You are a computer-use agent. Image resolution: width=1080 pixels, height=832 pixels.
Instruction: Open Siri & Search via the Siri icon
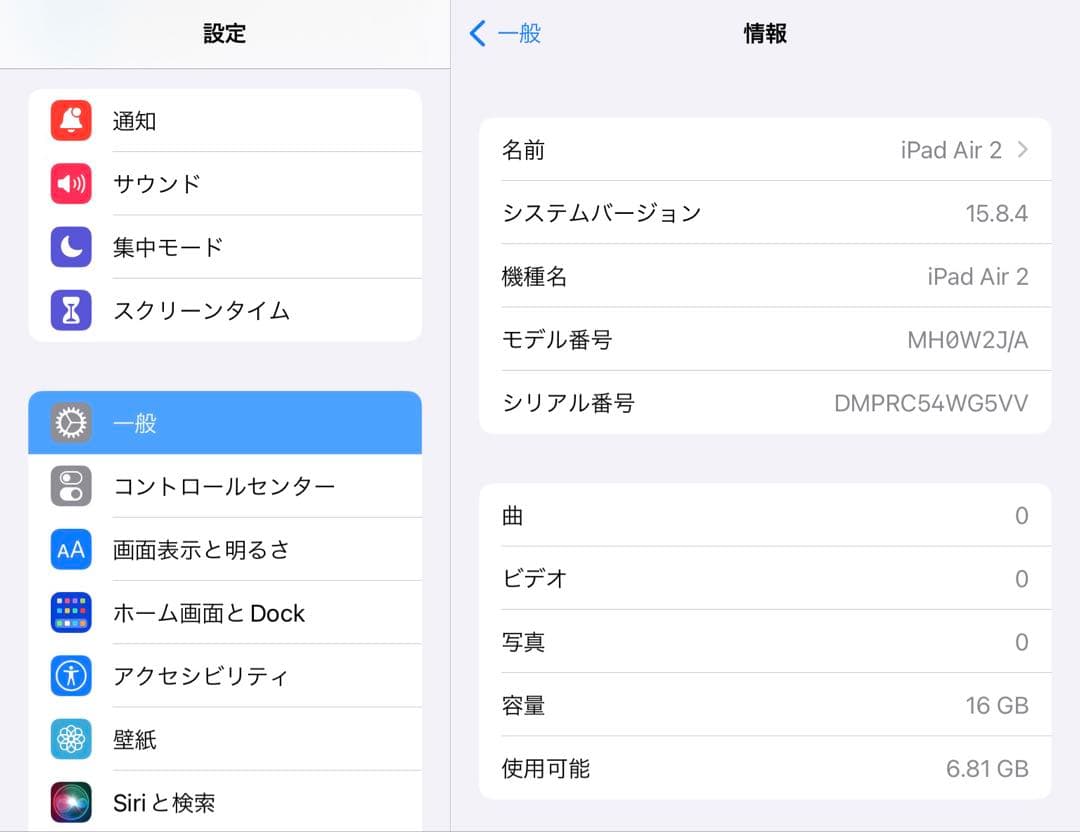point(70,801)
